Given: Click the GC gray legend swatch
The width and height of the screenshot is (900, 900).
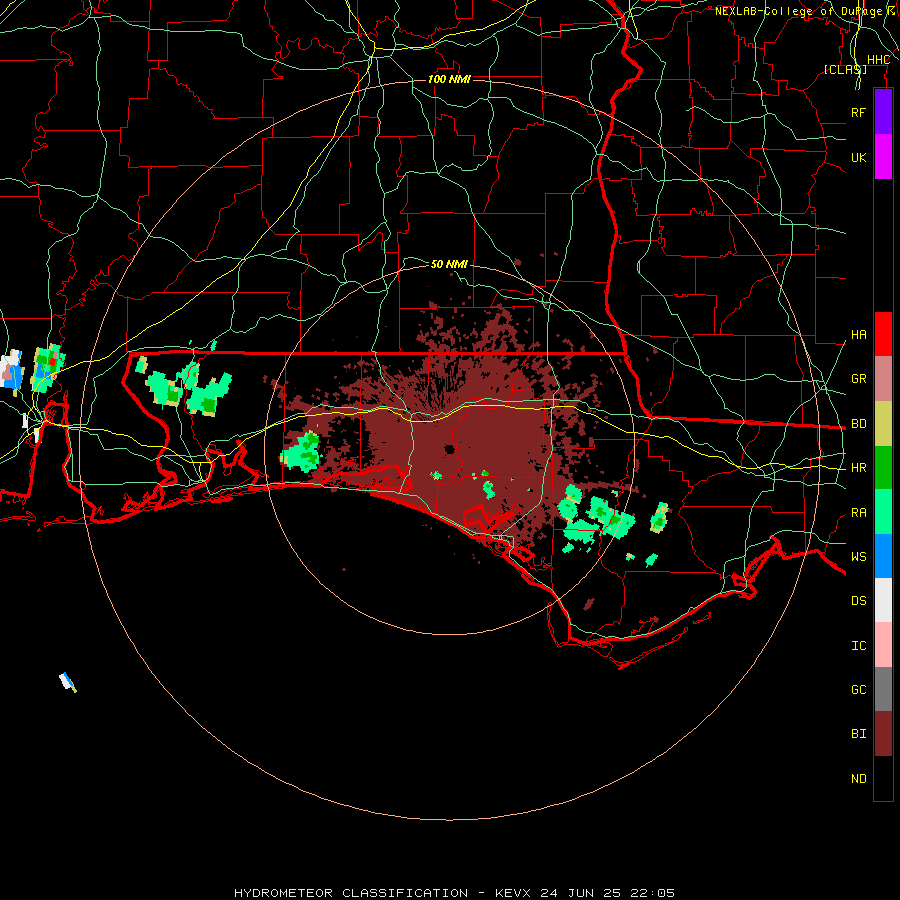Looking at the screenshot, I should tap(883, 689).
